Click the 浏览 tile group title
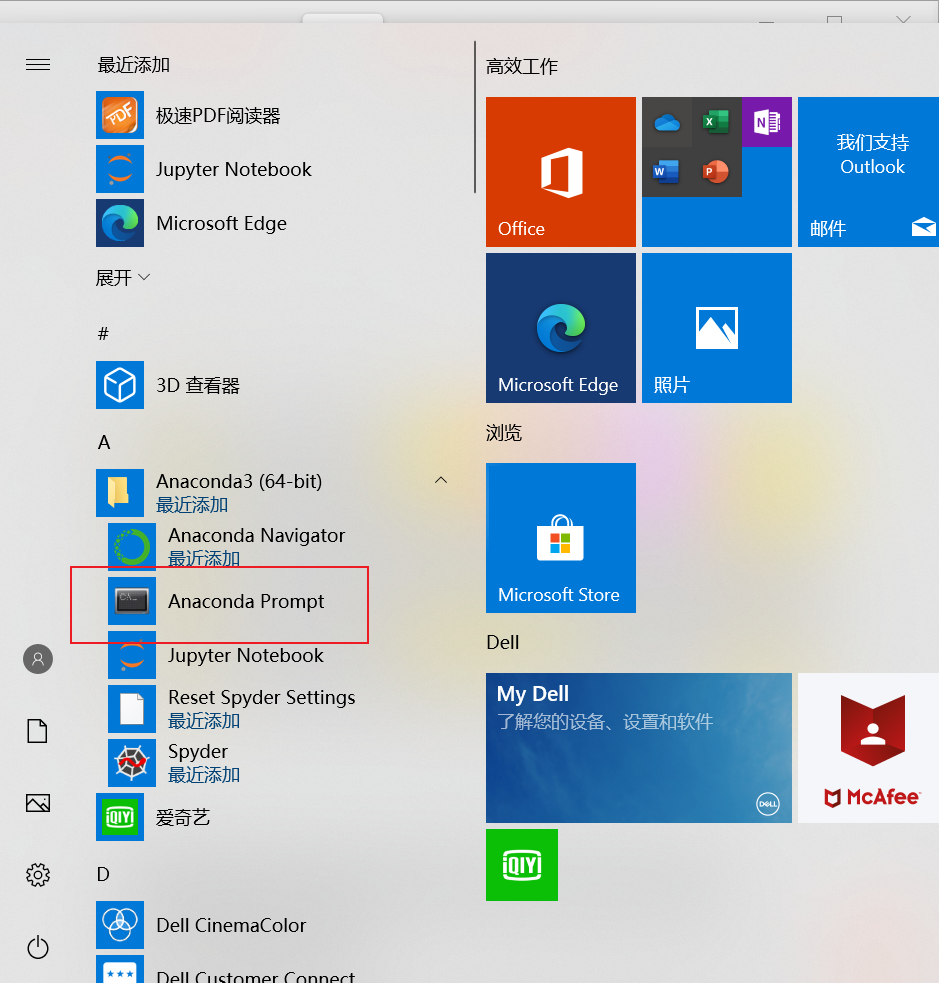This screenshot has height=983, width=939. coord(504,433)
